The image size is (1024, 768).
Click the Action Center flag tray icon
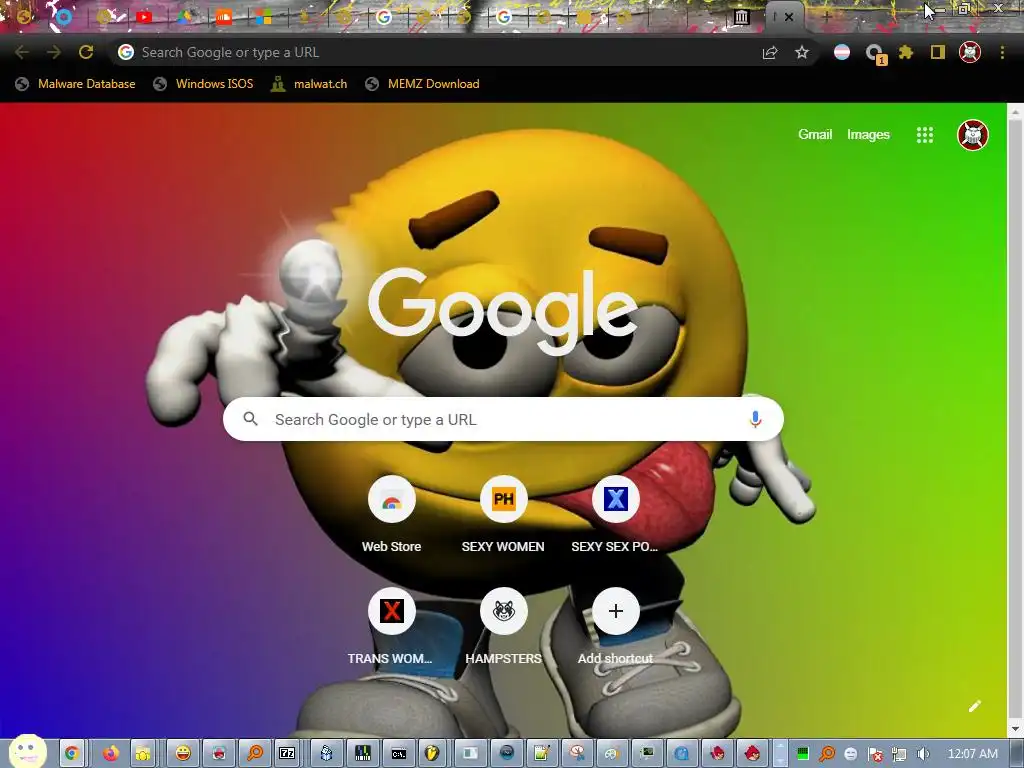(x=875, y=754)
